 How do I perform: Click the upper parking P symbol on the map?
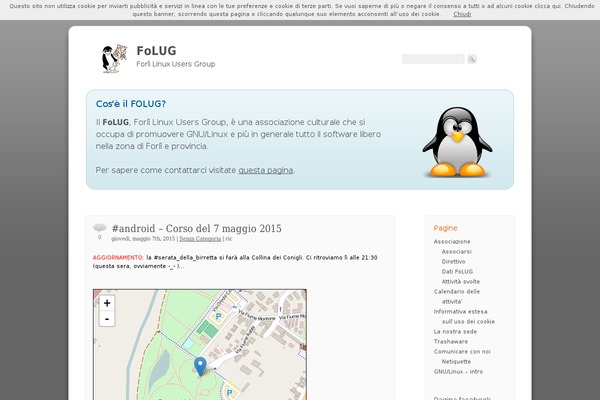pos(218,316)
